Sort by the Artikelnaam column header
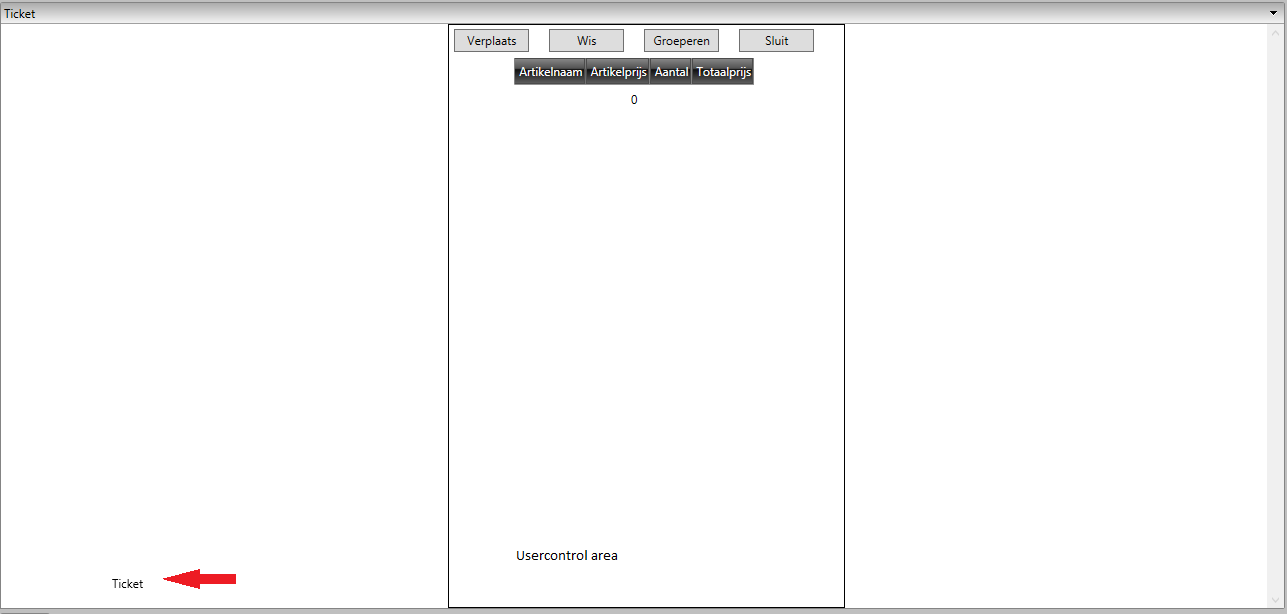 [x=550, y=72]
